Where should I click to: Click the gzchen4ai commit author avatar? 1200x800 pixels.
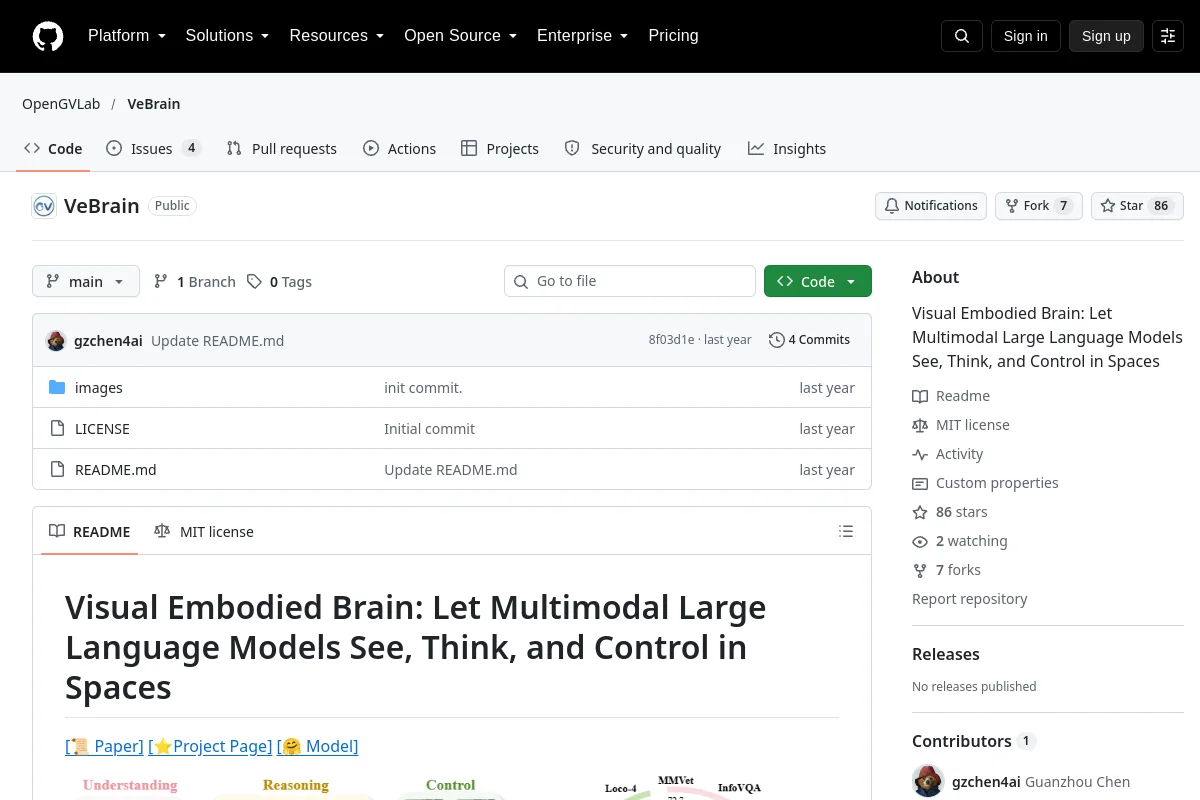coord(56,340)
